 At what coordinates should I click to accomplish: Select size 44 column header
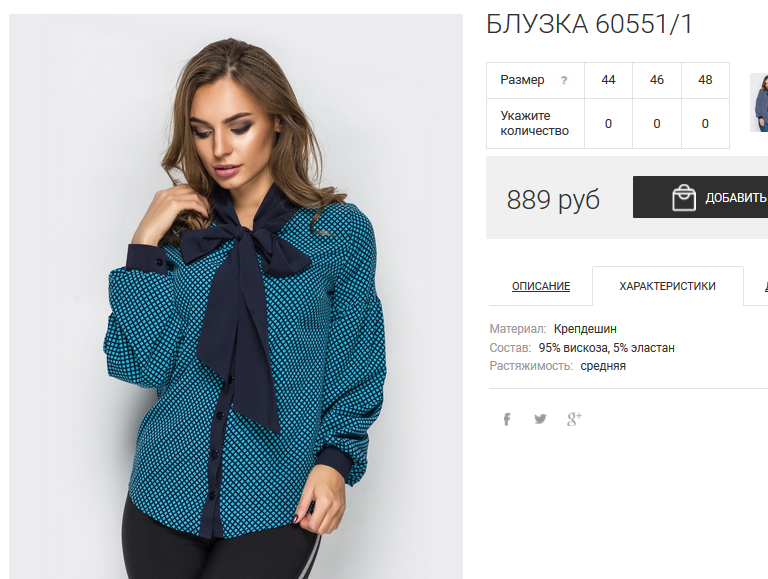pos(608,80)
